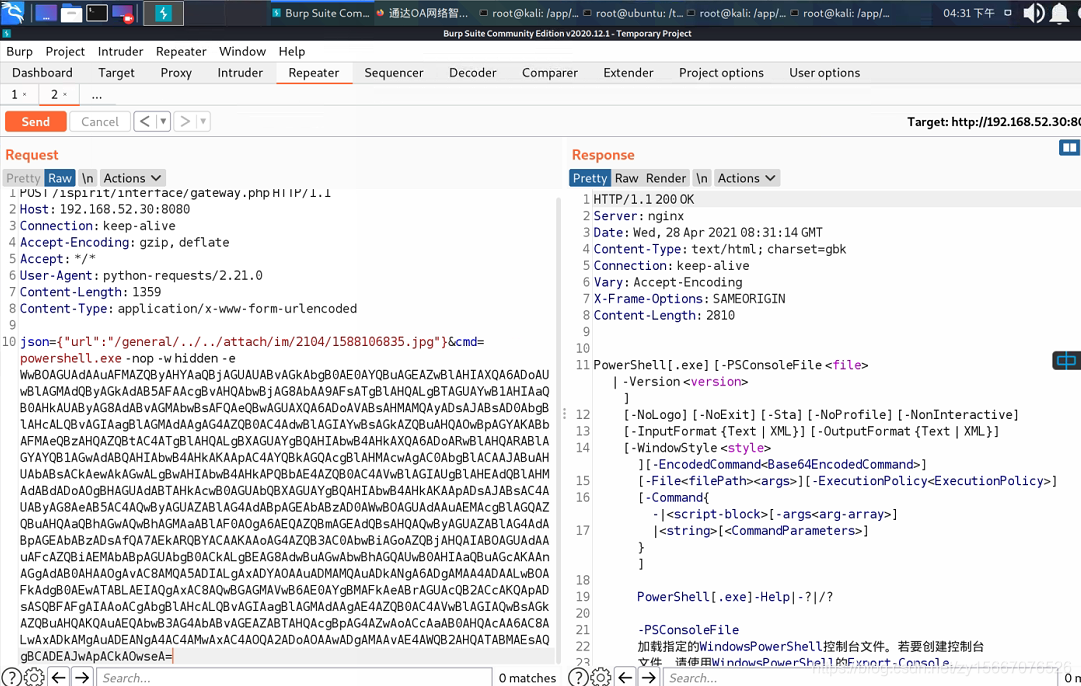Open request search help icon
Screen dimensions: 1081x686
coord(11,677)
